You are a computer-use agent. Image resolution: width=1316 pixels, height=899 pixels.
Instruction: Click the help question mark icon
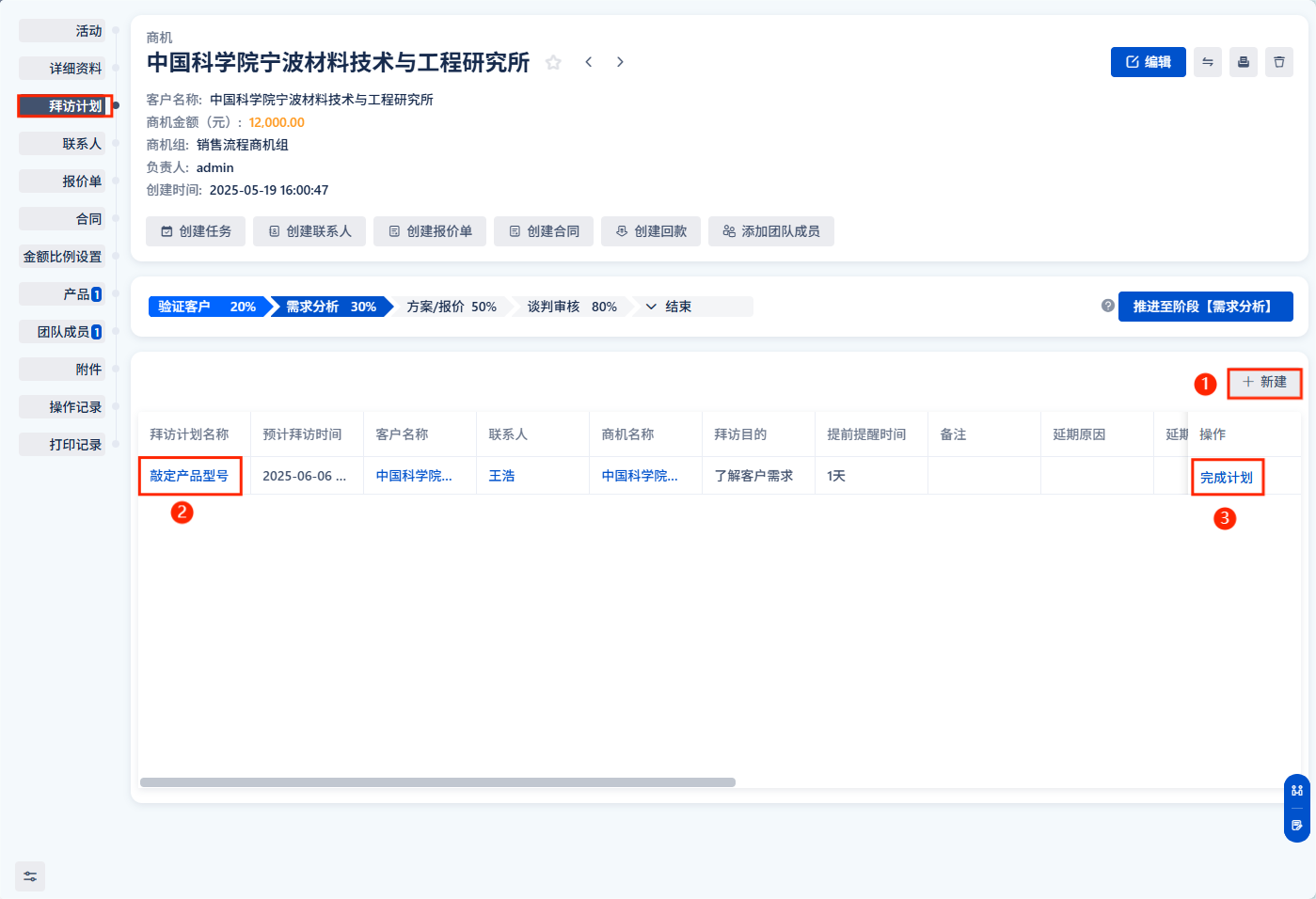point(1108,306)
